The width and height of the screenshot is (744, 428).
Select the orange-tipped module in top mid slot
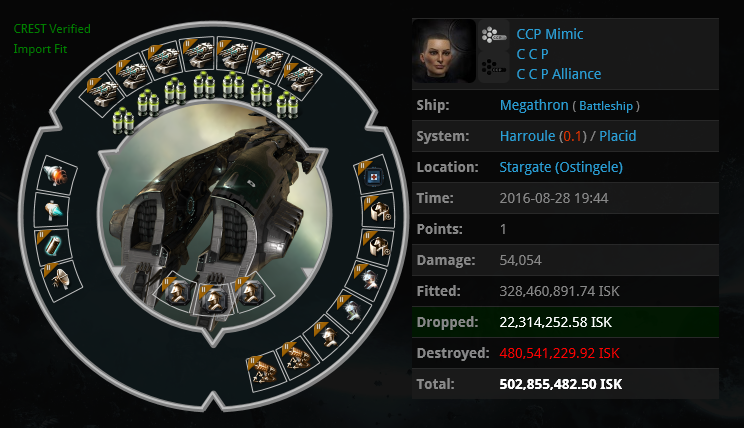coord(56,175)
